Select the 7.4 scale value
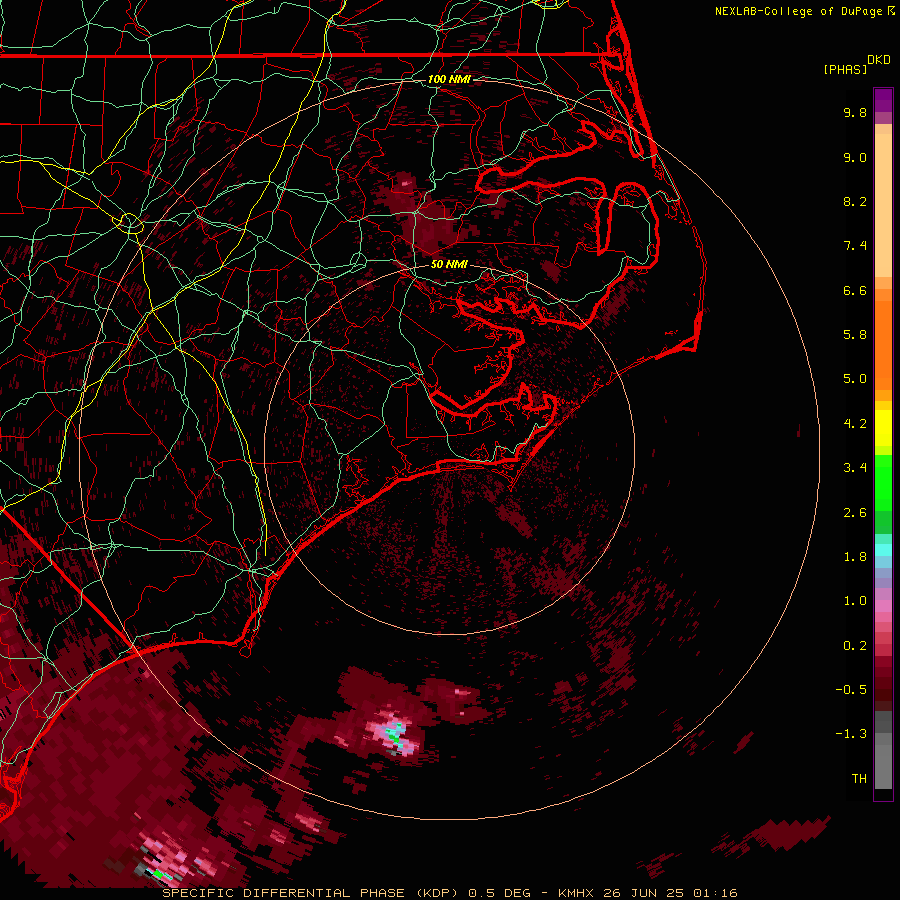 click(x=855, y=246)
